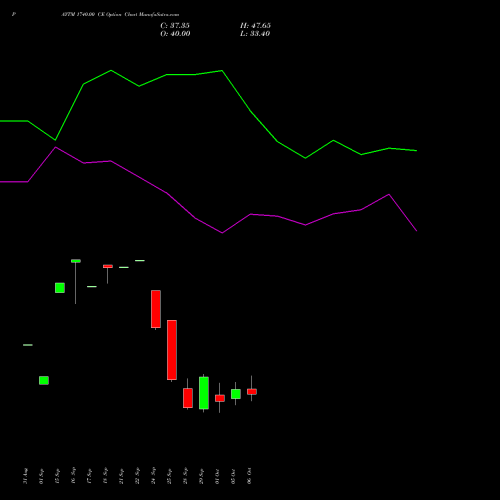This screenshot has height=500, width=500.
Task: Select the flat green candle above 22 Sep
Action: [x=140, y=260]
